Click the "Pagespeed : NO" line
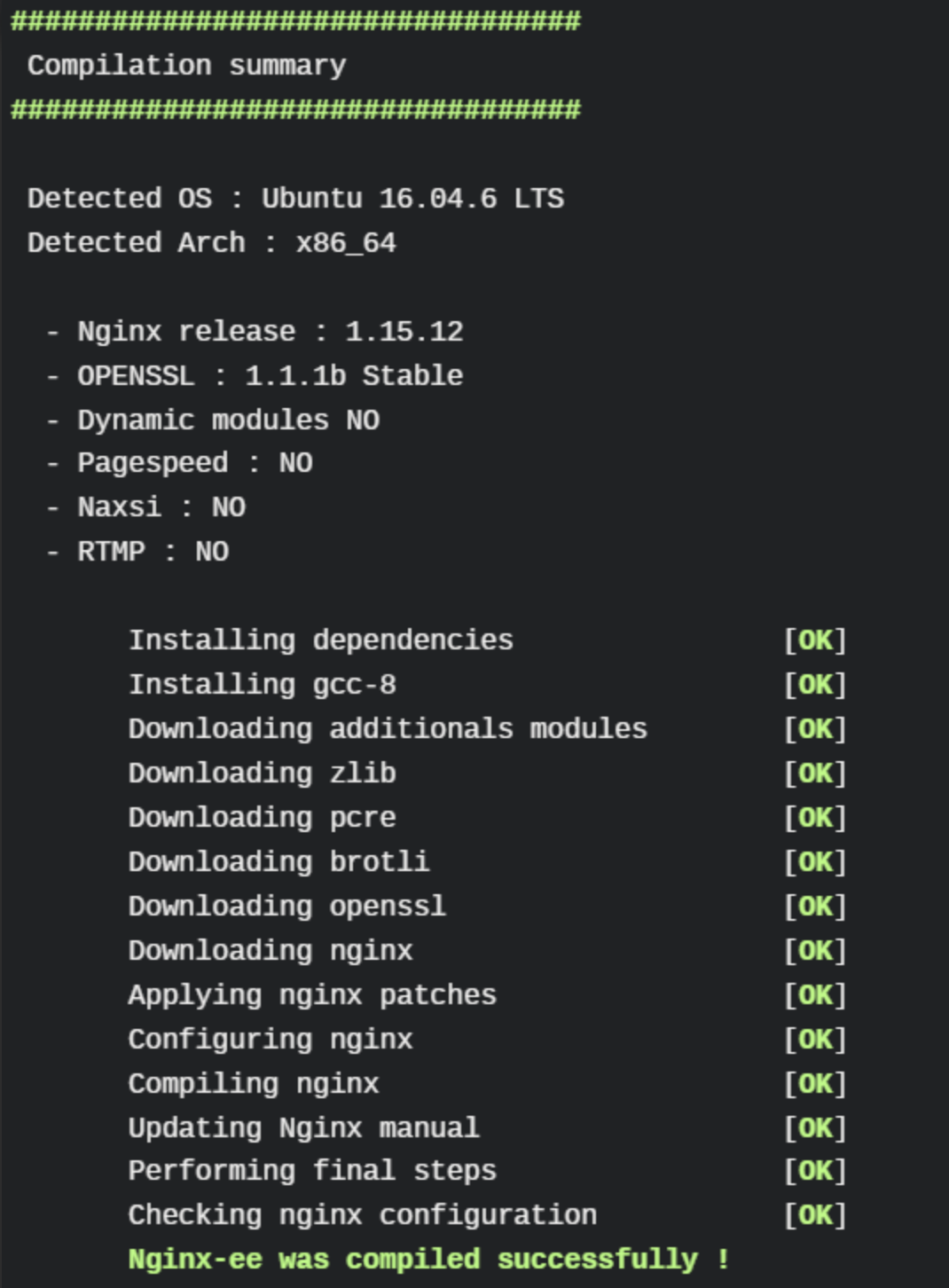This screenshot has width=949, height=1288. [194, 463]
